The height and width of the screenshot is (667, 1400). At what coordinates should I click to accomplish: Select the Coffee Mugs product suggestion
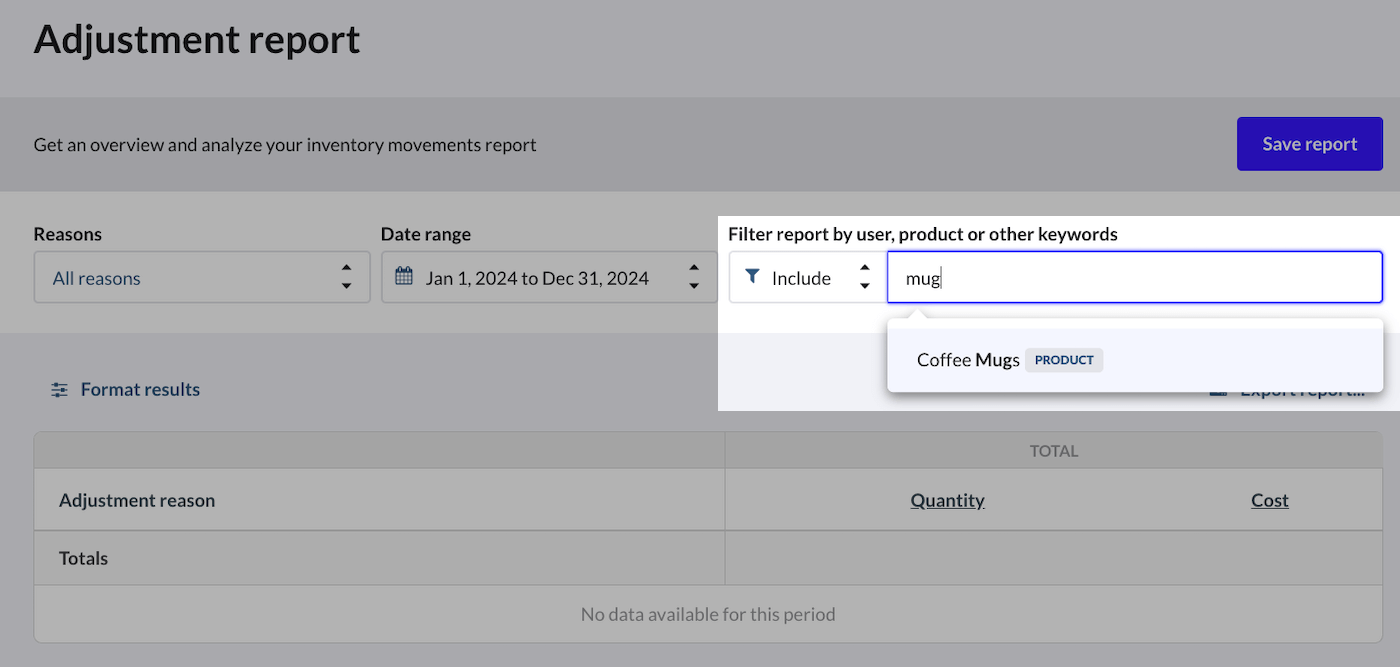coord(1135,360)
